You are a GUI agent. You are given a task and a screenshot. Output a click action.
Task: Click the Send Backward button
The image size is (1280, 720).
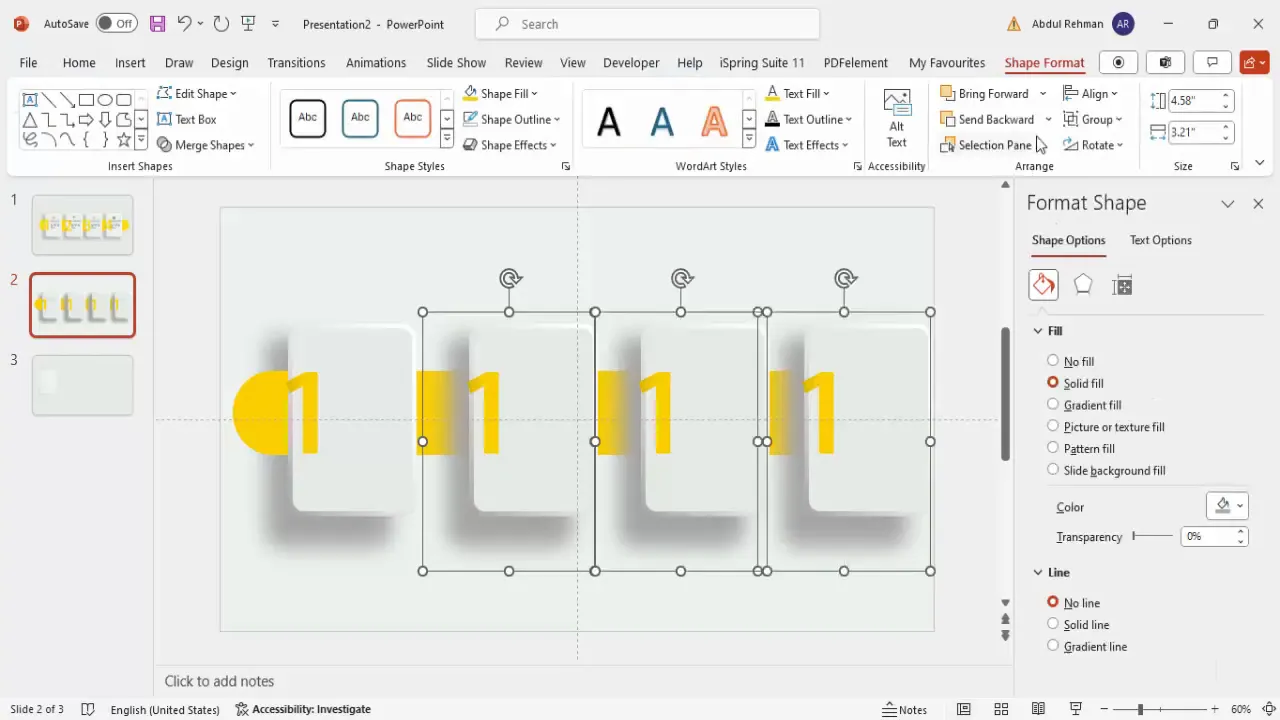click(987, 119)
